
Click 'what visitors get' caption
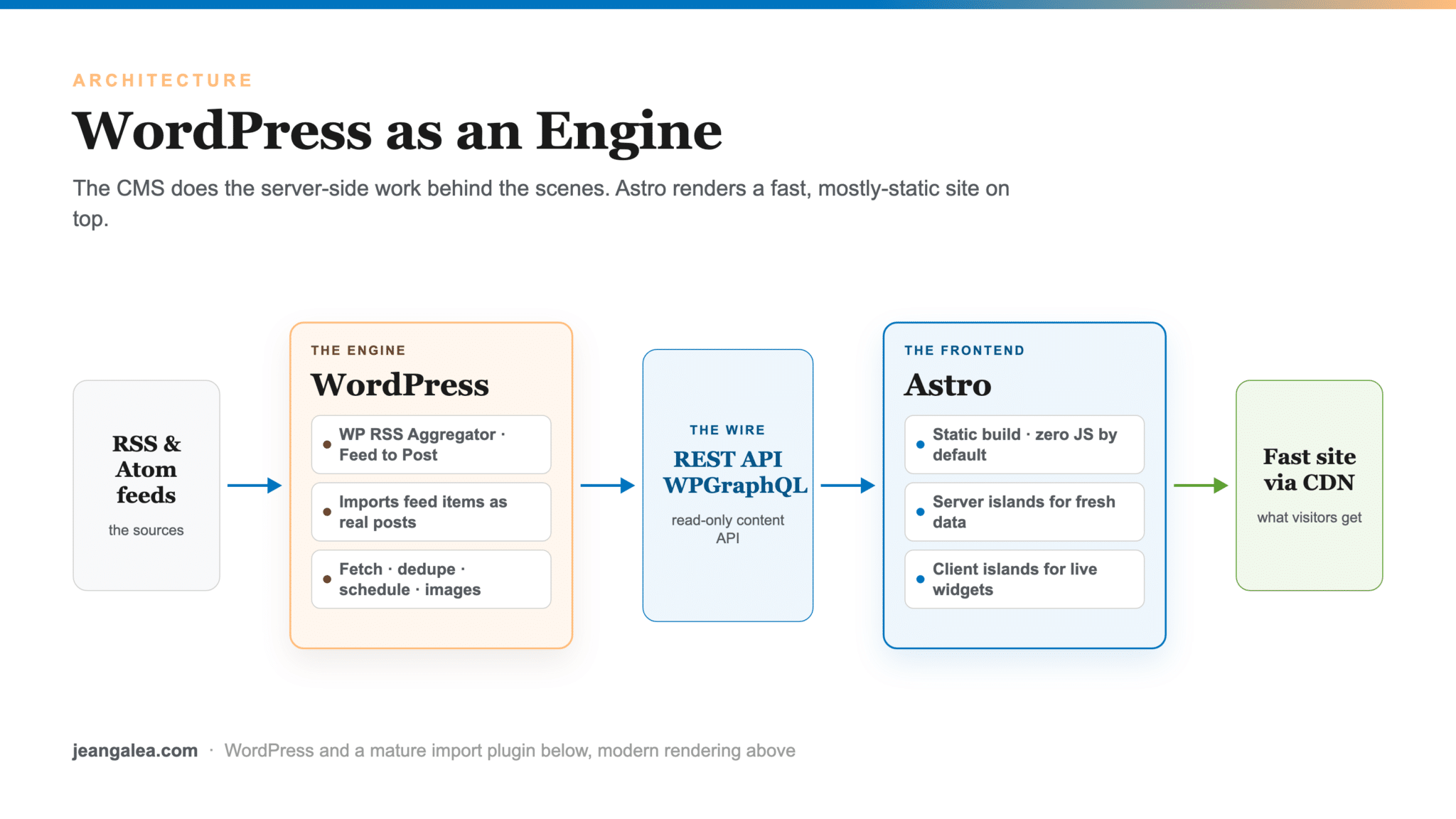pyautogui.click(x=1310, y=518)
